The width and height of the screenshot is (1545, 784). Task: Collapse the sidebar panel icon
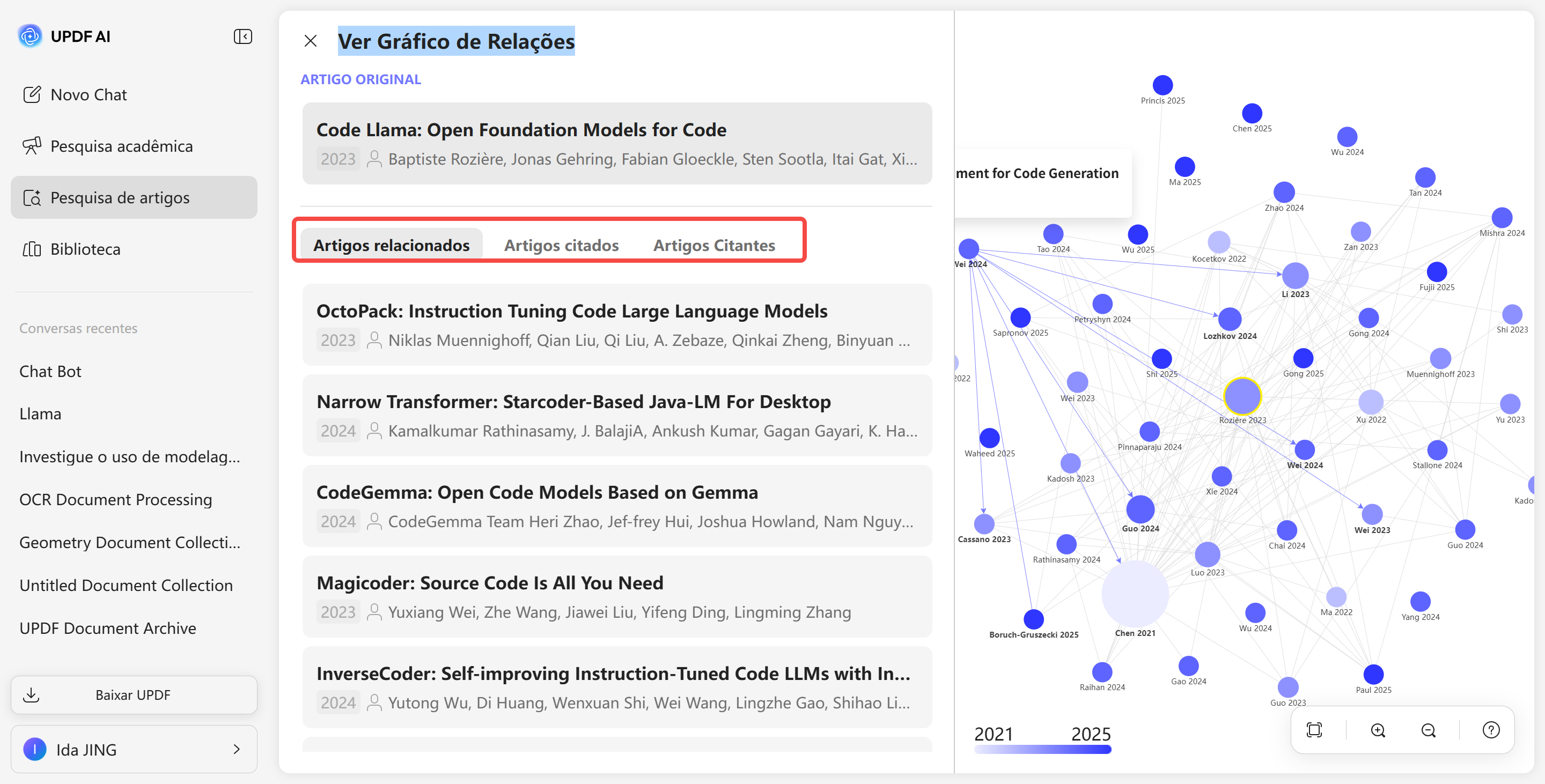(242, 36)
